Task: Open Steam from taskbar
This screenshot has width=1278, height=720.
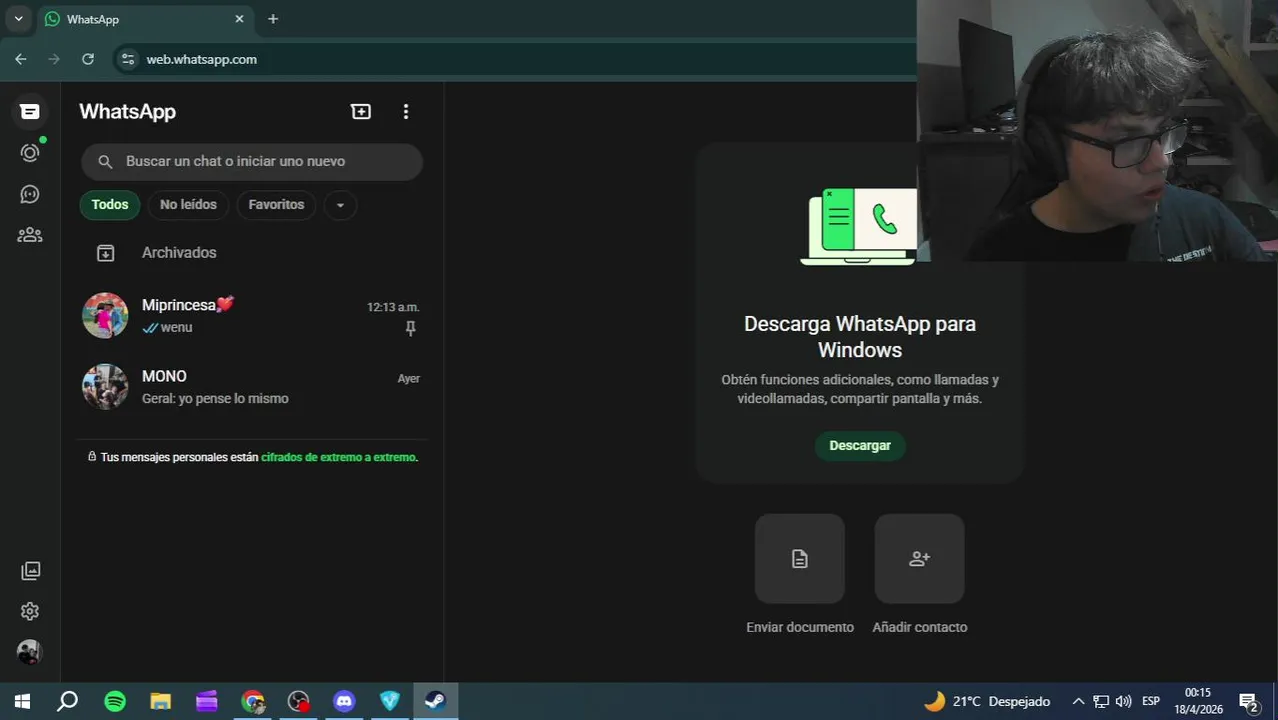Action: pyautogui.click(x=435, y=702)
